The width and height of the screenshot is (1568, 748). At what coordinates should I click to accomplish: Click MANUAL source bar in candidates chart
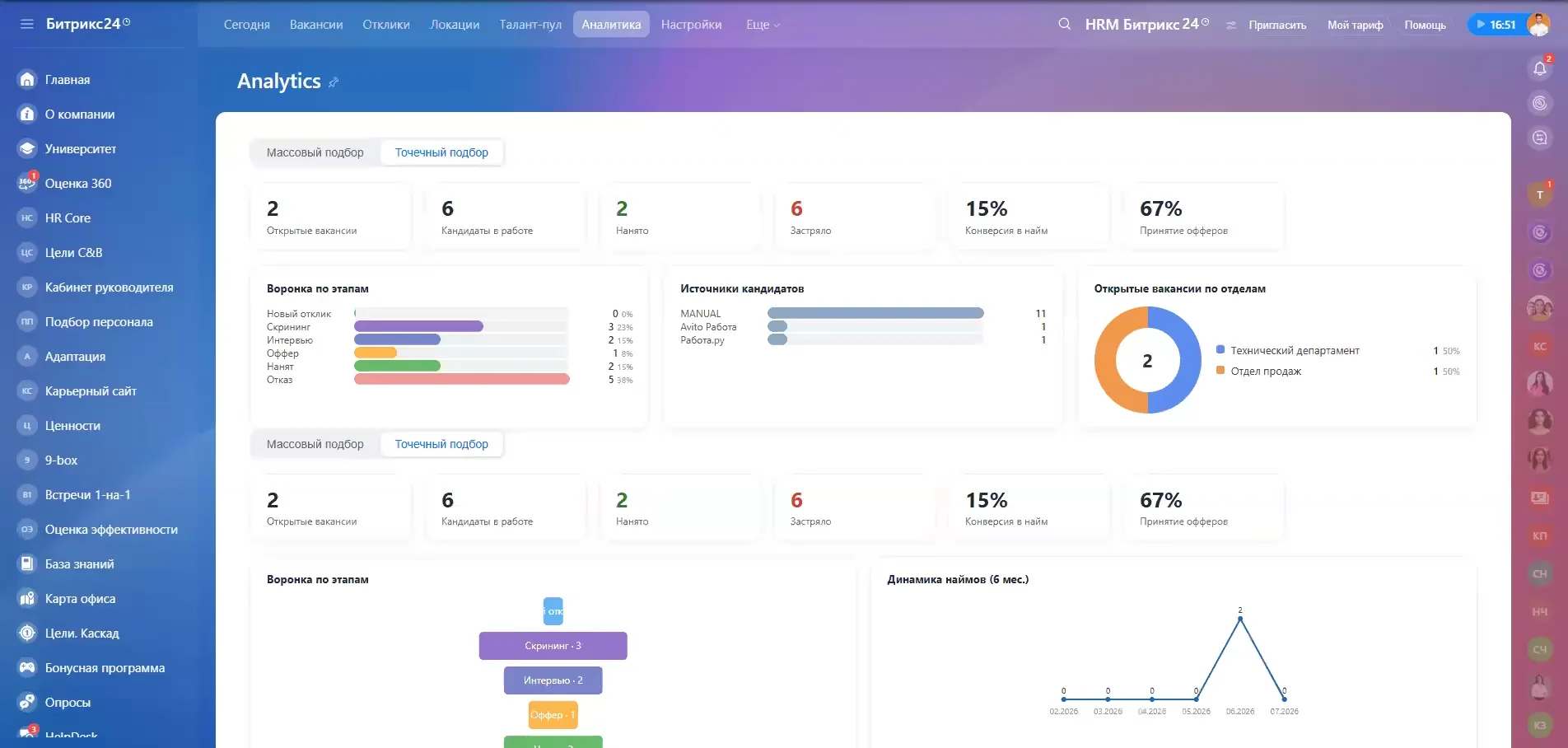click(x=875, y=313)
